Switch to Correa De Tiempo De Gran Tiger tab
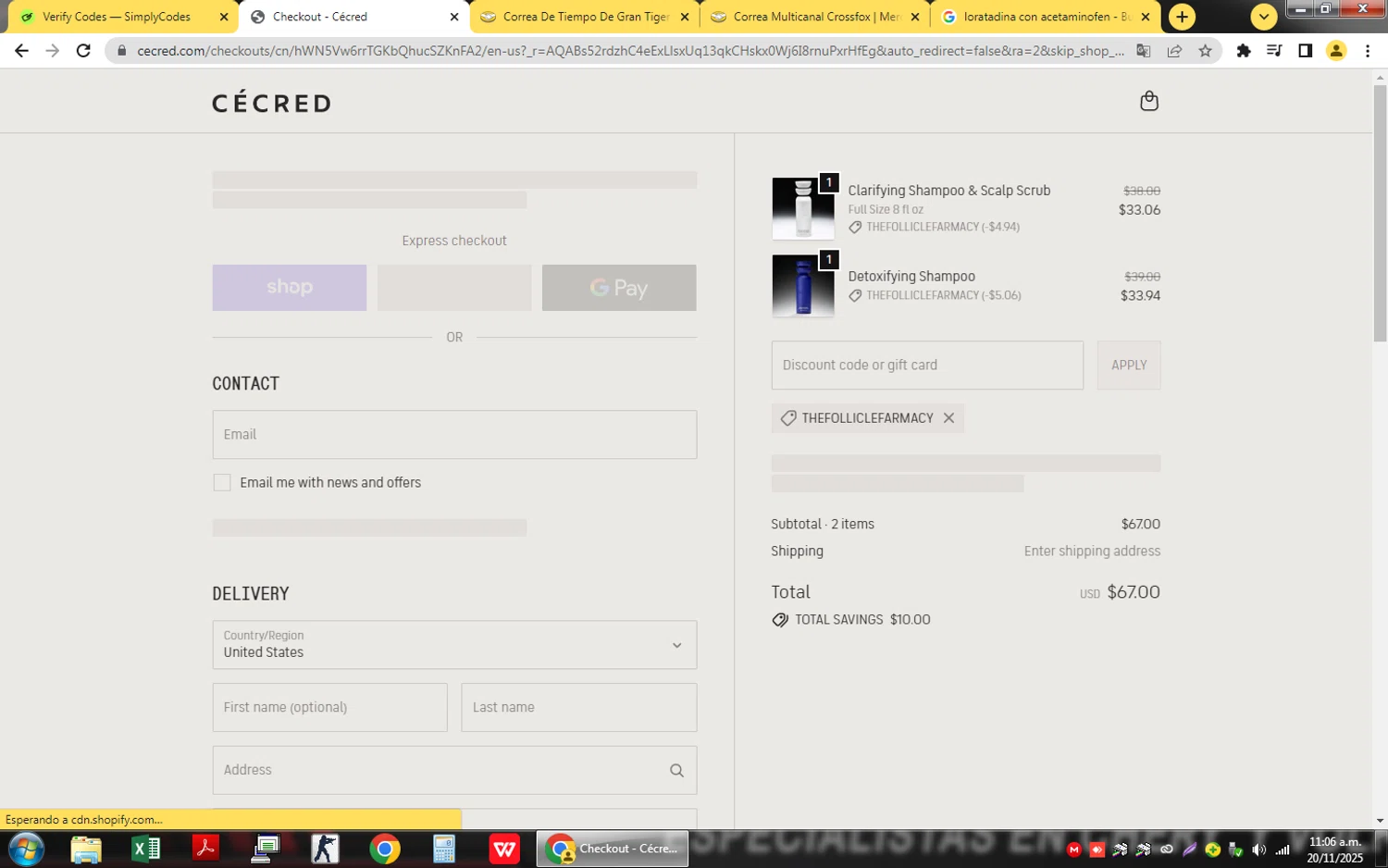The width and height of the screenshot is (1388, 868). click(585, 17)
